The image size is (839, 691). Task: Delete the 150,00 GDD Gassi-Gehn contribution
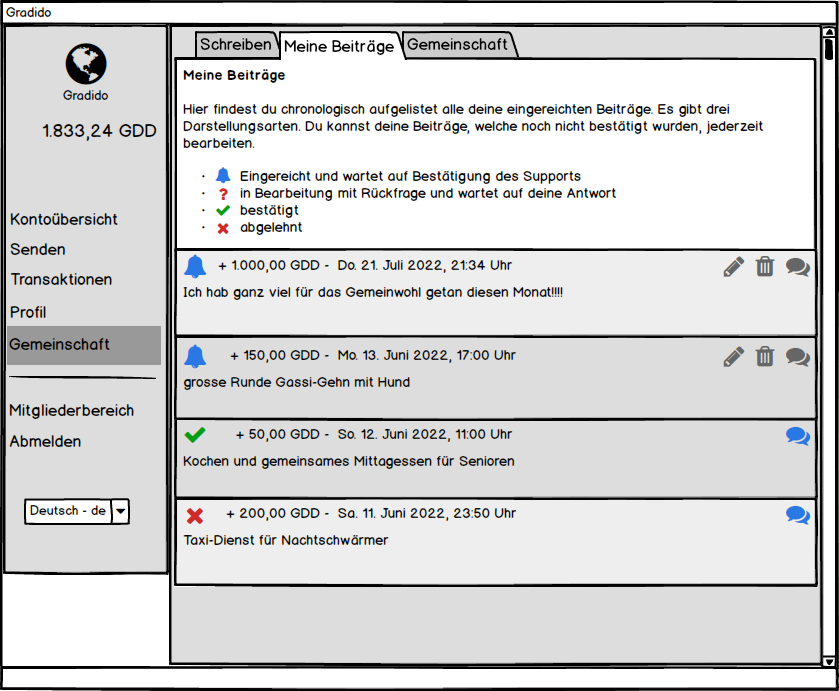pos(765,356)
